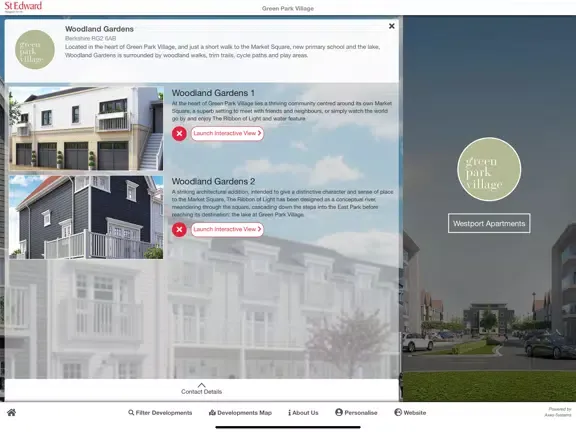
Task: Launch Interactive View for Woodland Gardens 1
Action: [x=227, y=133]
